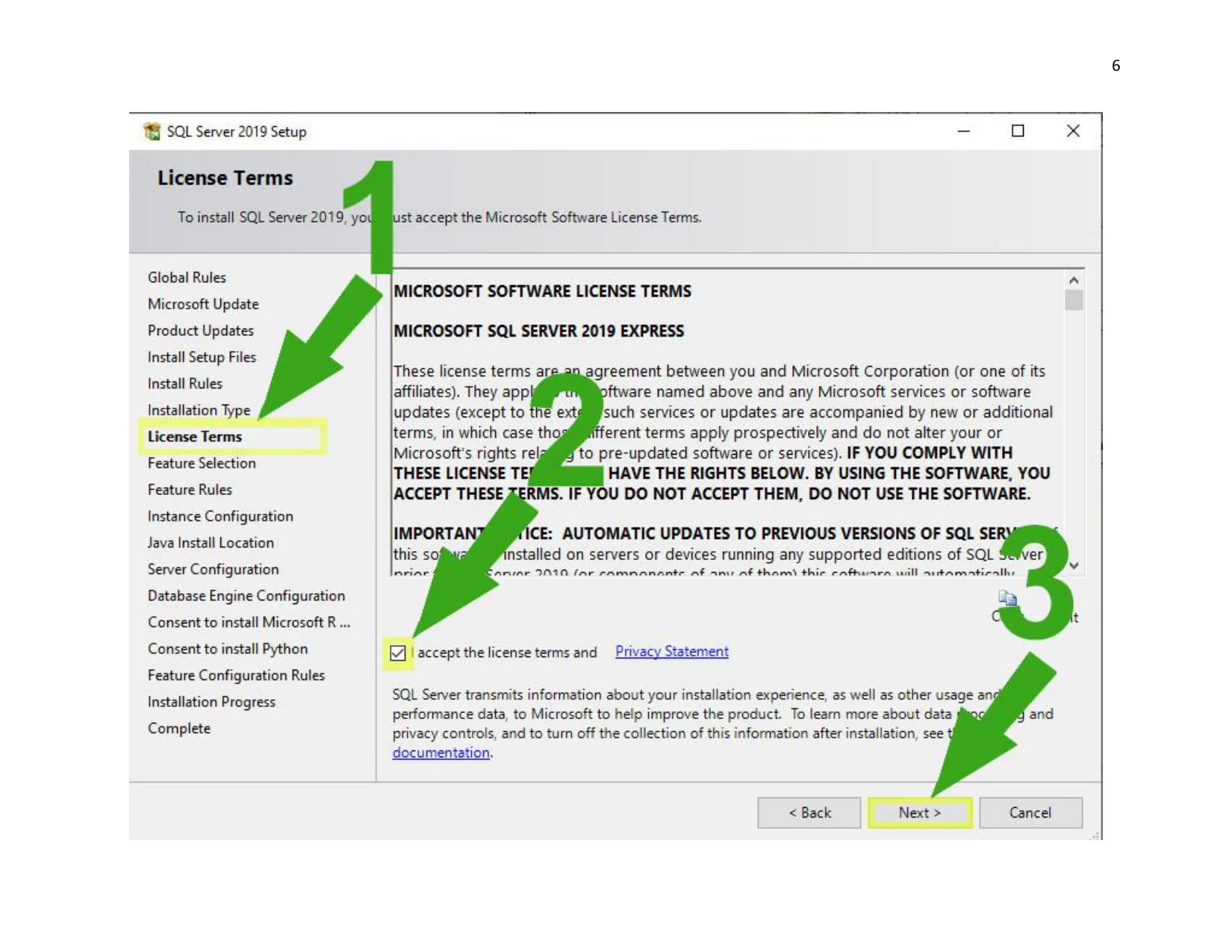Select License Terms step in sidebar
This screenshot has height=952, width=1232.
(x=195, y=437)
